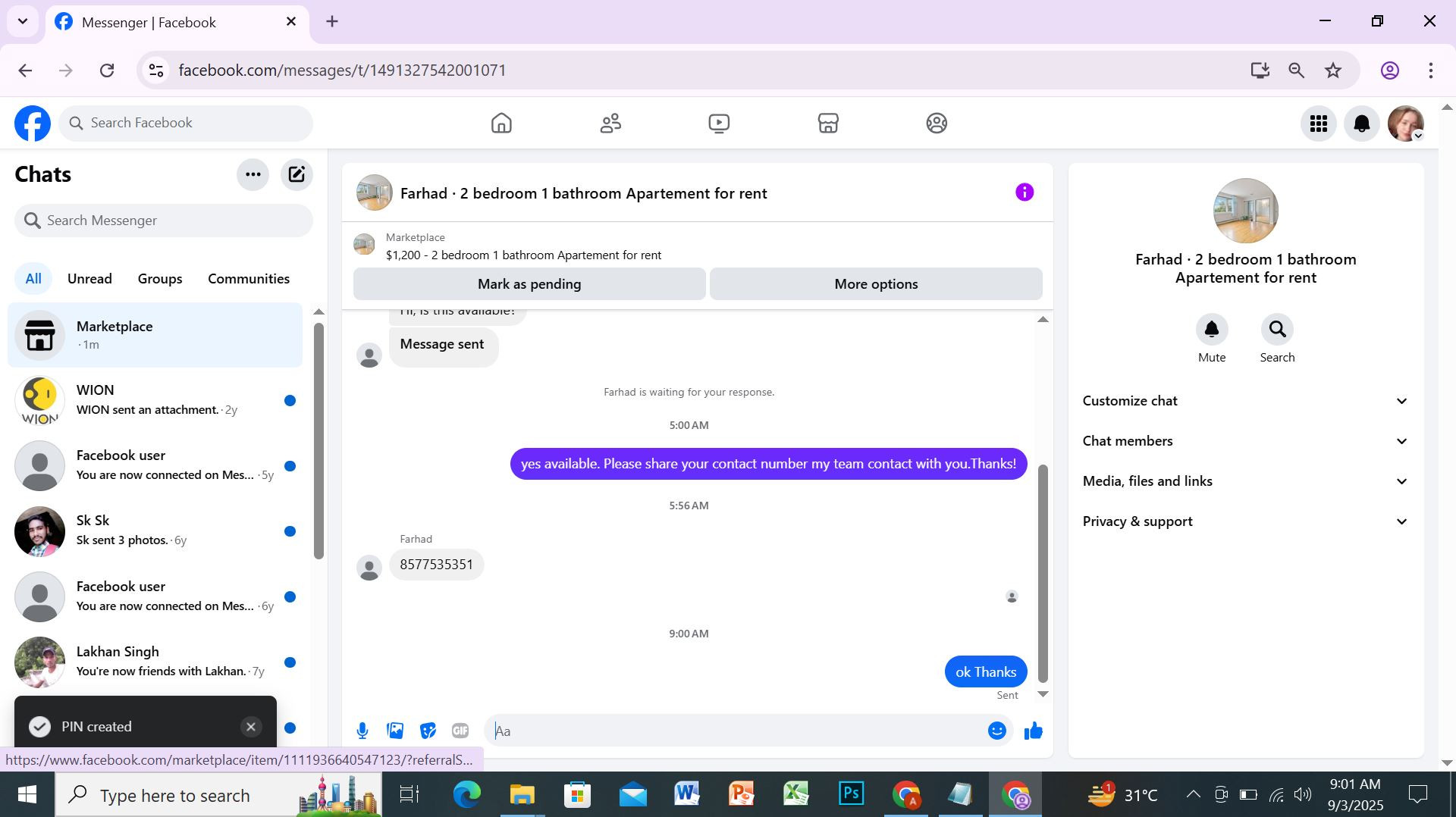
Task: Open Photoshop from the taskbar
Action: pos(851,794)
